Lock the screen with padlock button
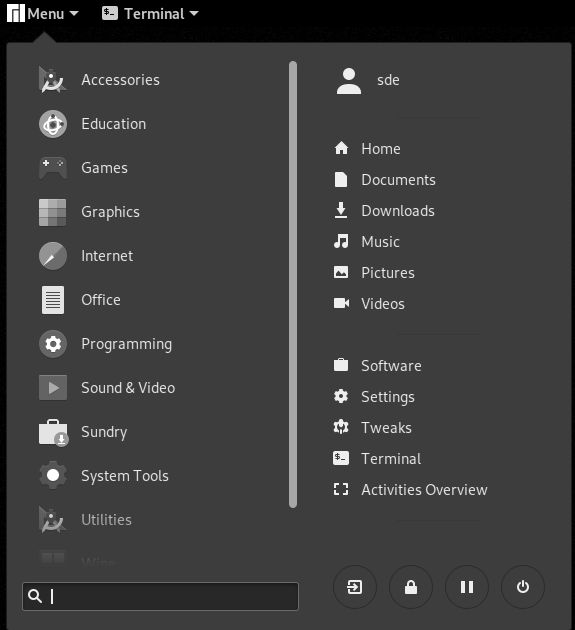The image size is (575, 630). tap(411, 587)
